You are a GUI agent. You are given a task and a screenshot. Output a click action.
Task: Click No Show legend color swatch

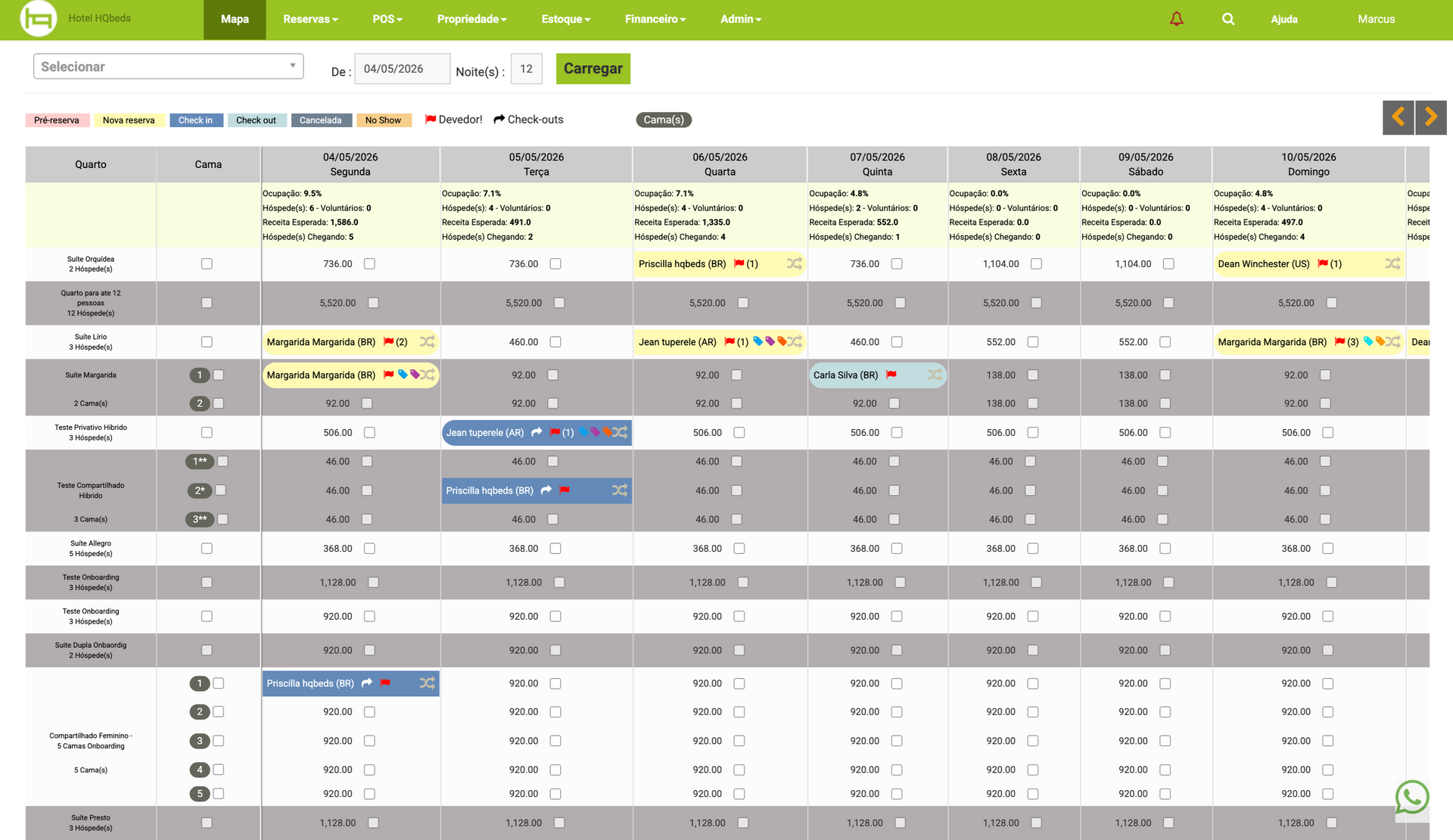coord(384,120)
